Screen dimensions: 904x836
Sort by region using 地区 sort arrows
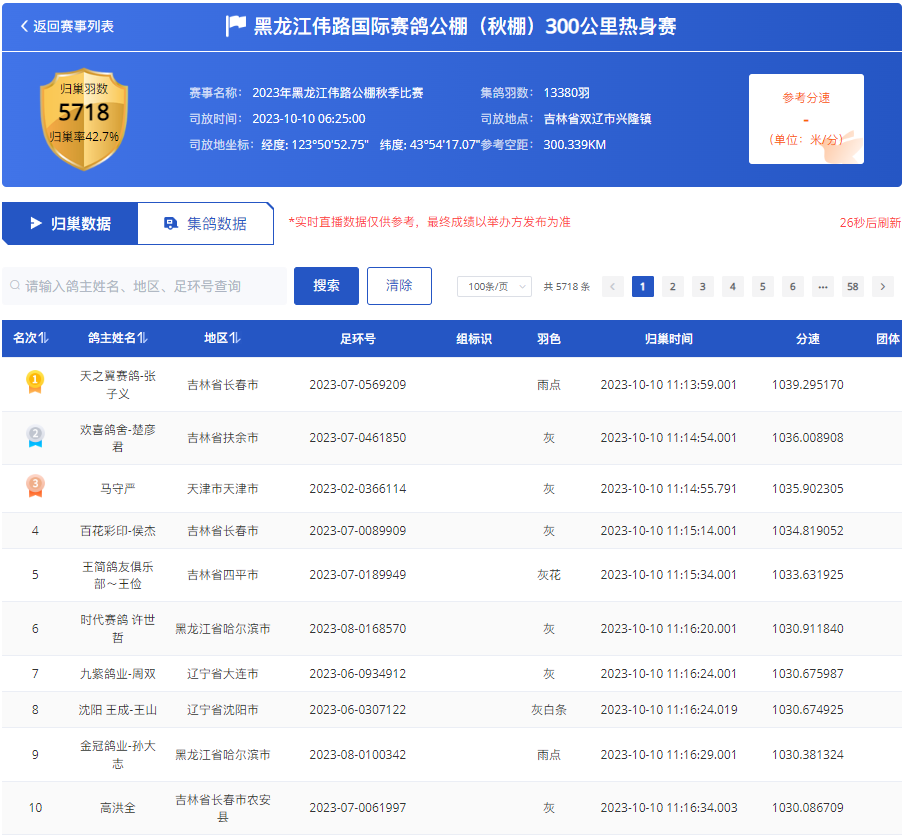[x=234, y=339]
